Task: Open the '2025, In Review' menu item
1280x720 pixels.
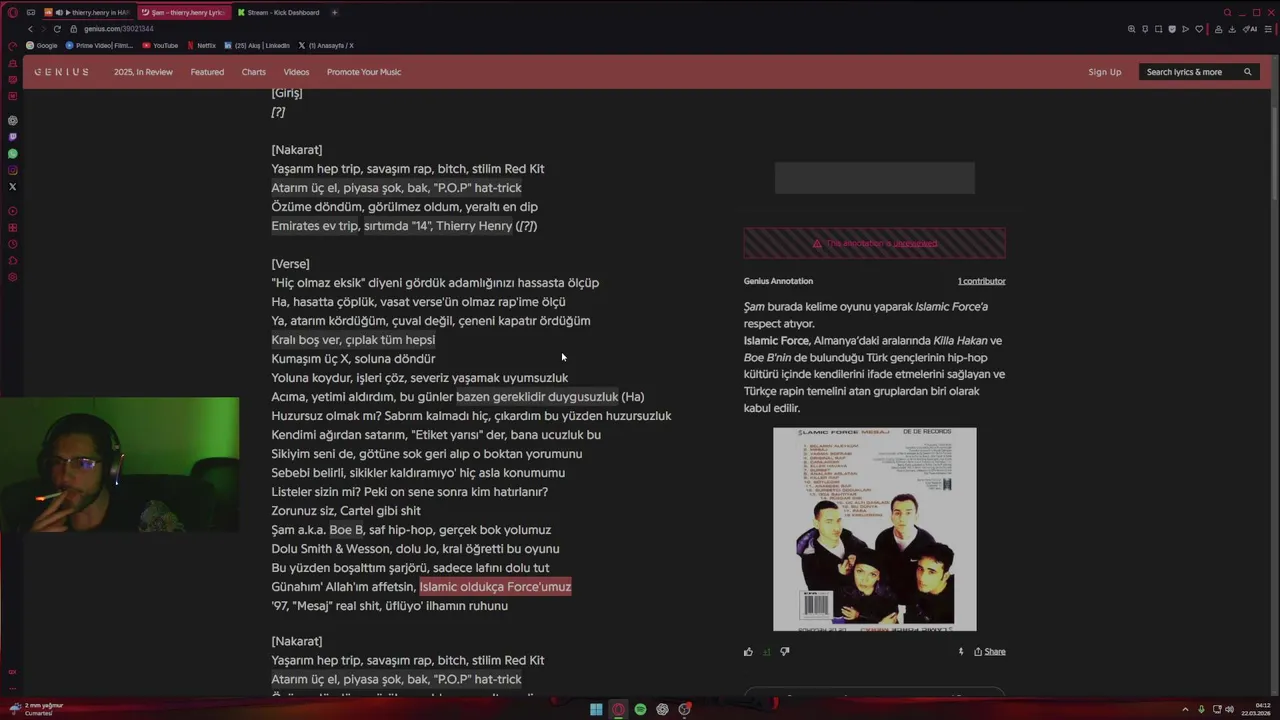Action: 143,72
